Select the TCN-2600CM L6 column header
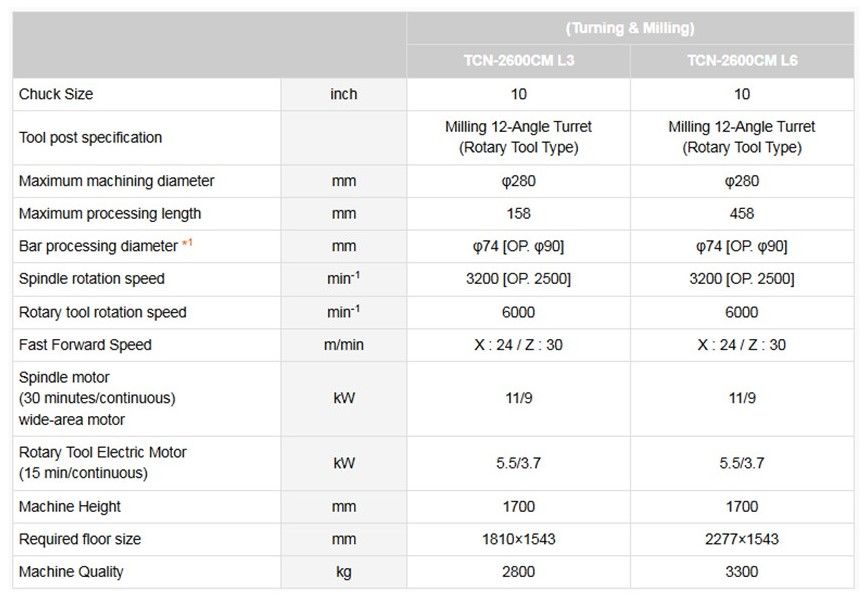 742,60
